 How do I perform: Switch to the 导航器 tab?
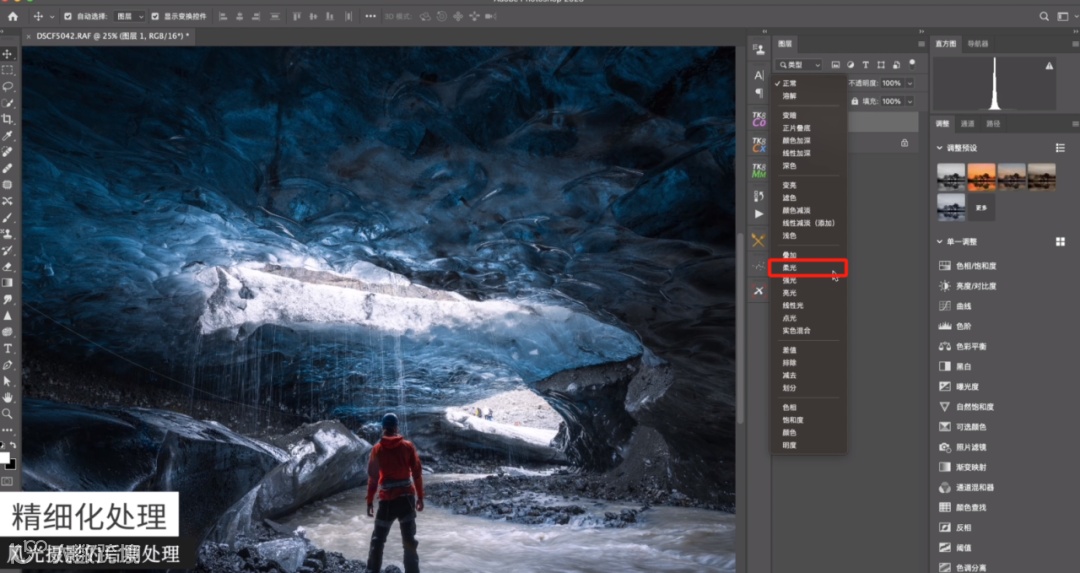click(x=977, y=44)
